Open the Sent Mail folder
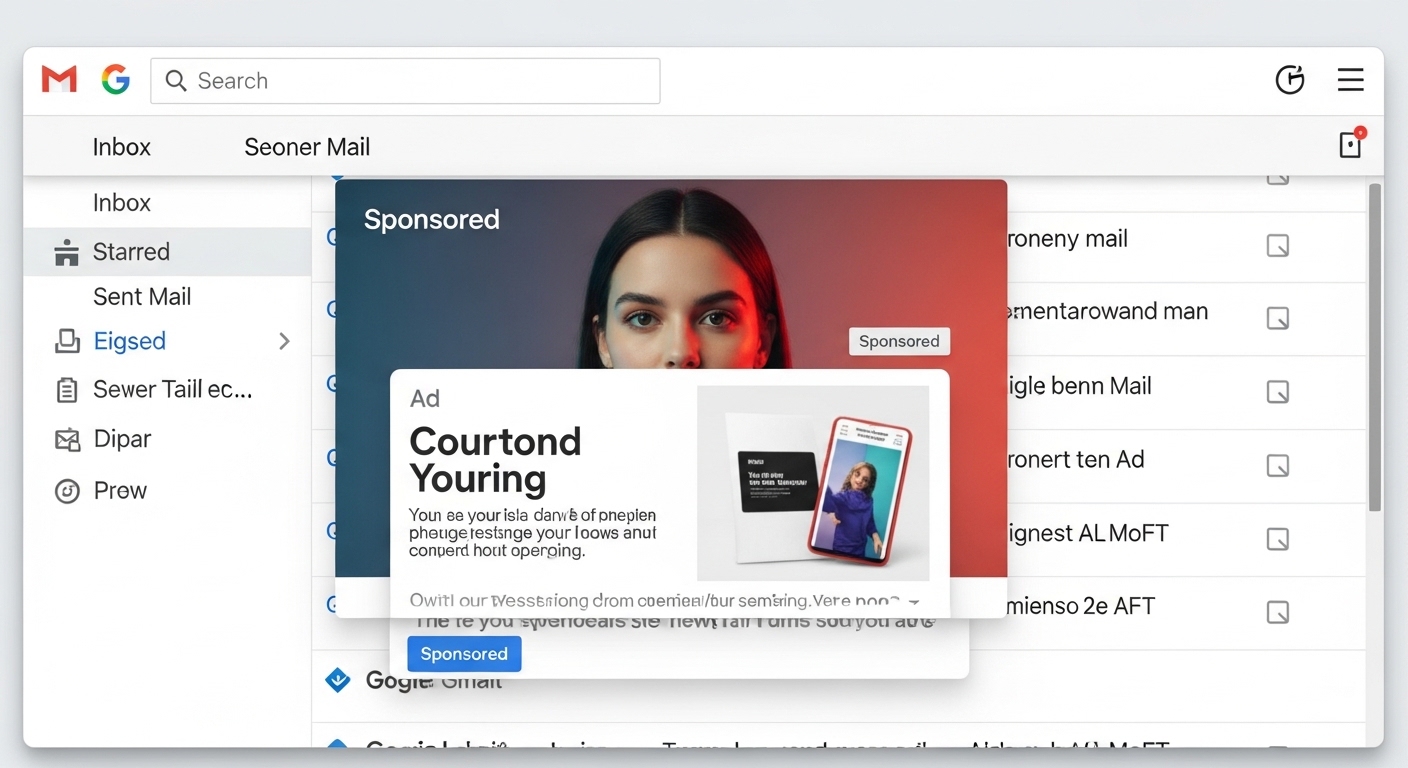The image size is (1408, 768). 142,297
